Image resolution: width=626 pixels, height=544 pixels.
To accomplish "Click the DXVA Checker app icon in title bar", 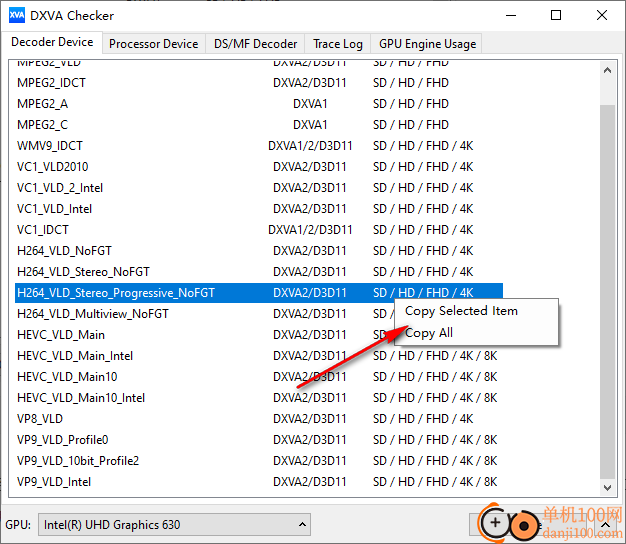I will tap(17, 16).
